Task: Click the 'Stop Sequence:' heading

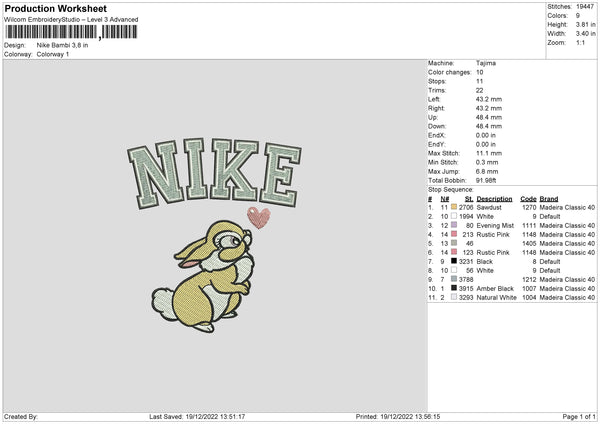Action: [x=450, y=190]
